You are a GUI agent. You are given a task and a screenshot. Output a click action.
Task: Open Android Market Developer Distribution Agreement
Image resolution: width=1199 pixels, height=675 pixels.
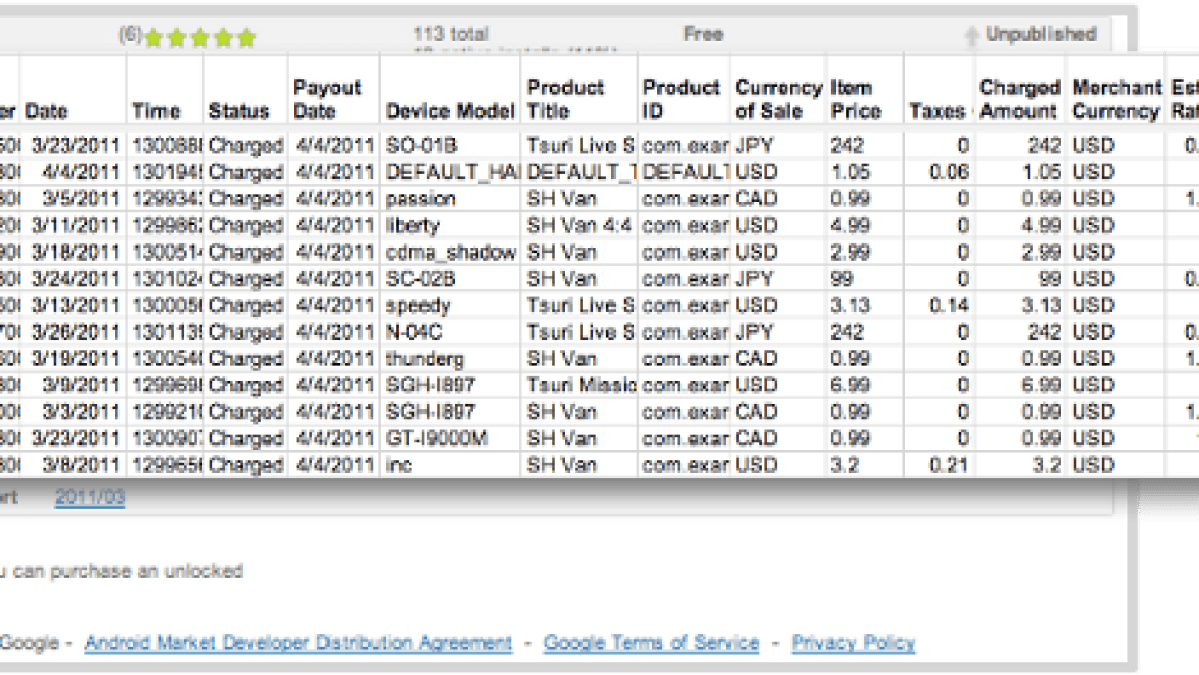tap(298, 643)
